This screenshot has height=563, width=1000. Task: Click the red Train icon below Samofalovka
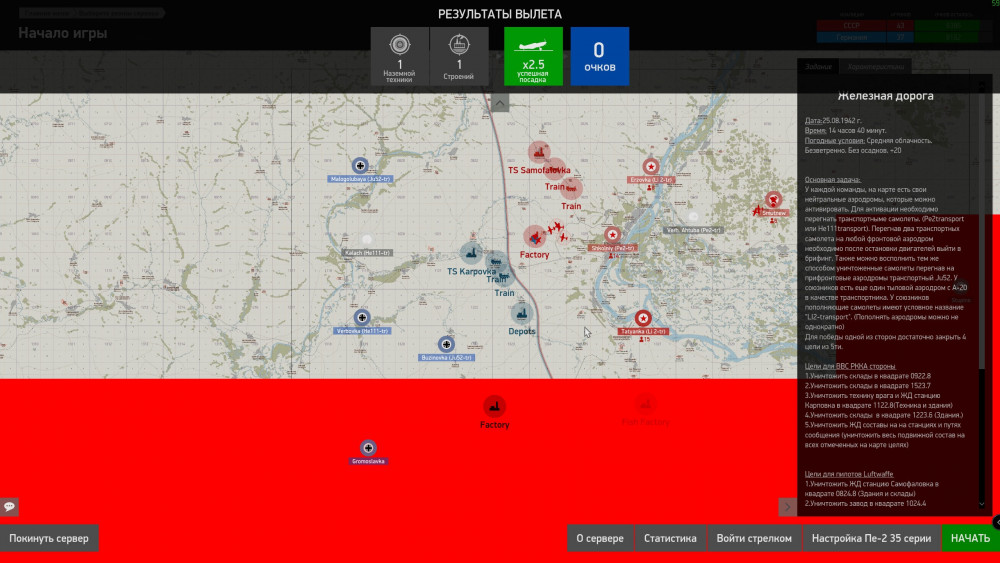click(571, 189)
